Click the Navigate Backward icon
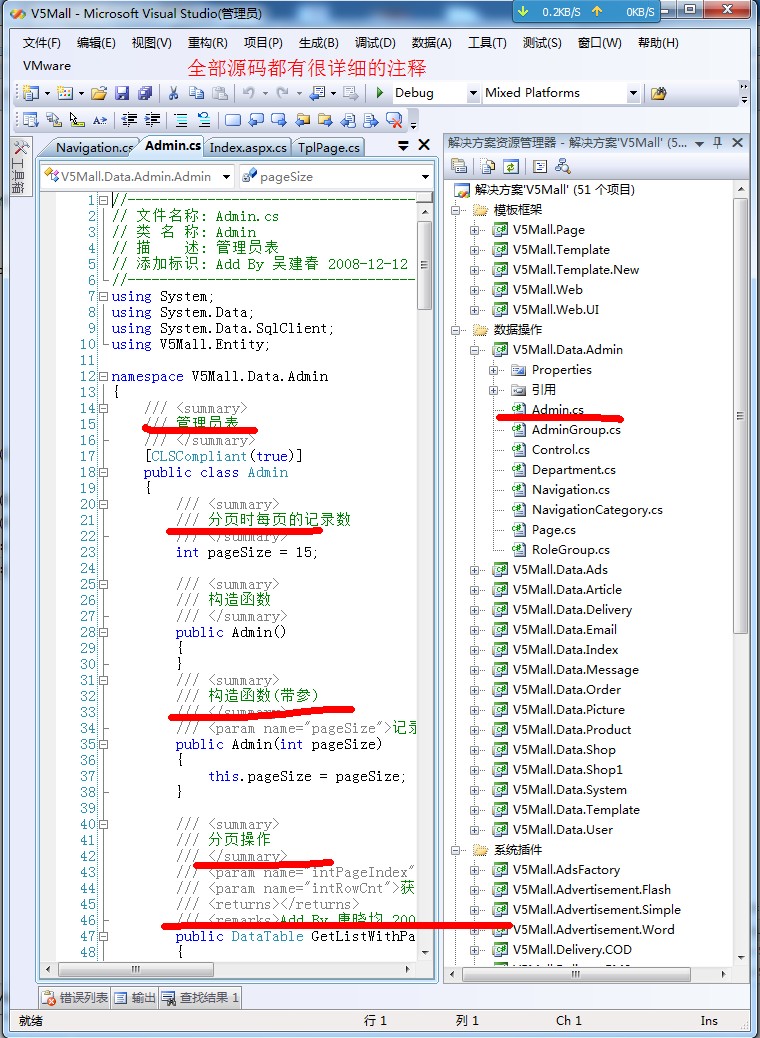The image size is (760, 1038). click(x=318, y=93)
